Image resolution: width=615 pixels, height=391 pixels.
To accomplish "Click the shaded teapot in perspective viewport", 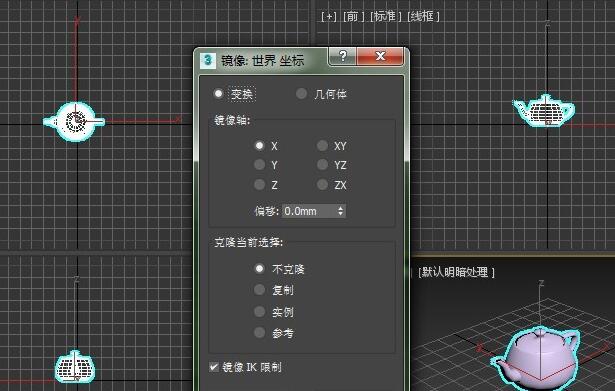I will (536, 359).
